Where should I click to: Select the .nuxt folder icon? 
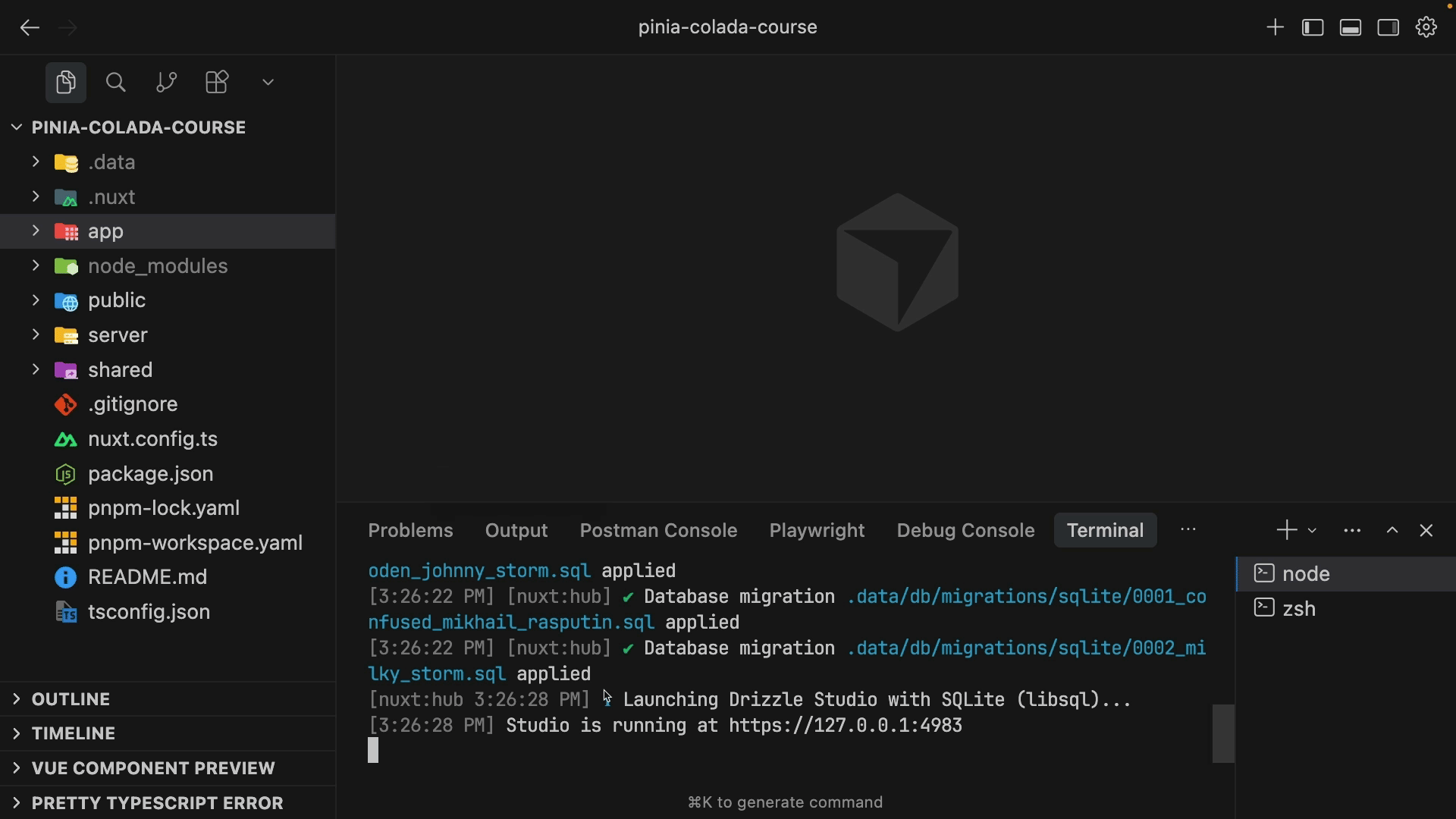point(66,197)
